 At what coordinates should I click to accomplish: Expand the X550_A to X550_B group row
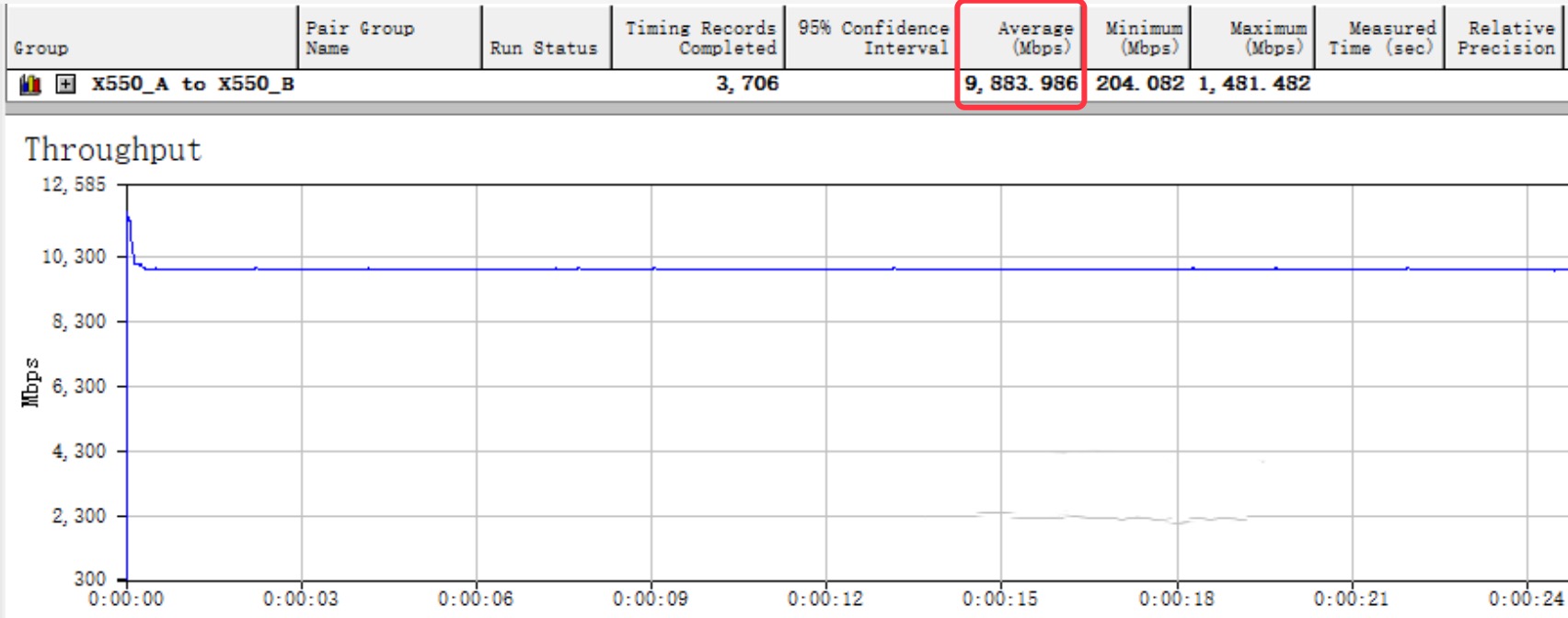pyautogui.click(x=65, y=85)
